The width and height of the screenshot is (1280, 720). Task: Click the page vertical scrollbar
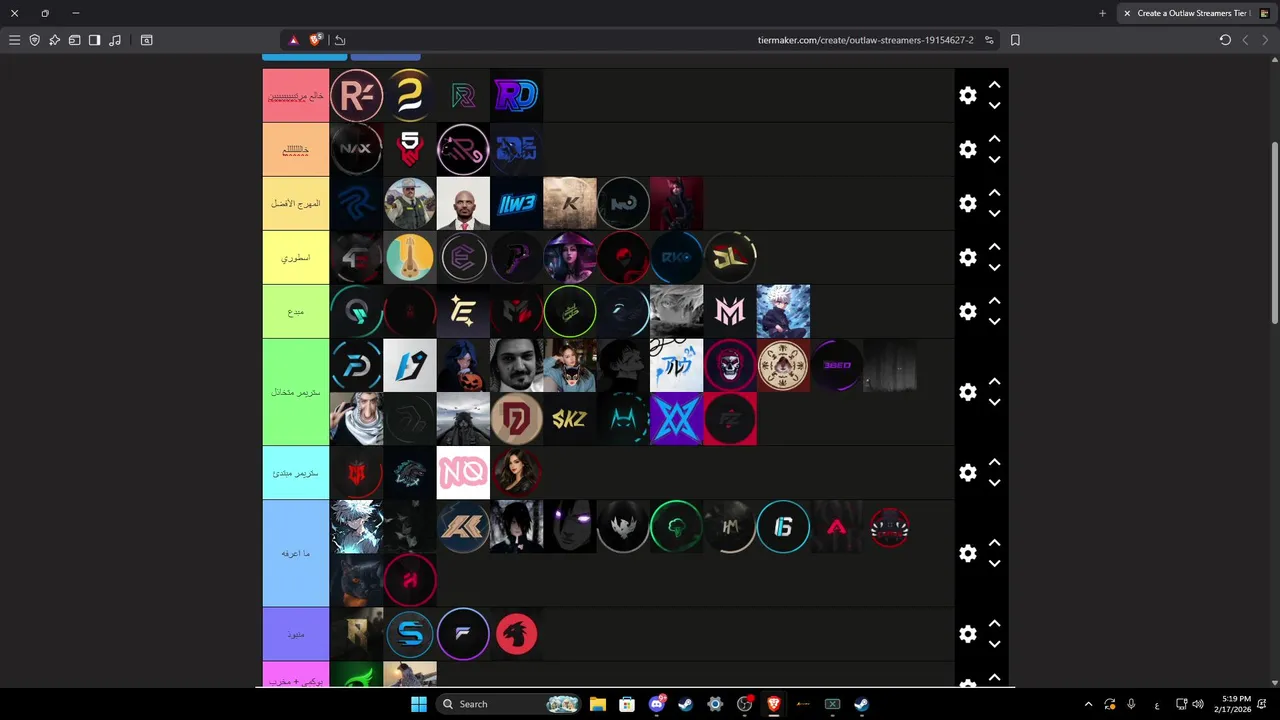[1274, 232]
